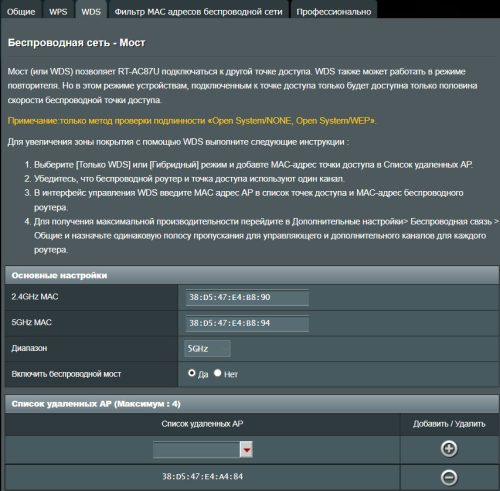Select Нет to disable wireless bridge
This screenshot has width=500, height=491.
tap(218, 373)
